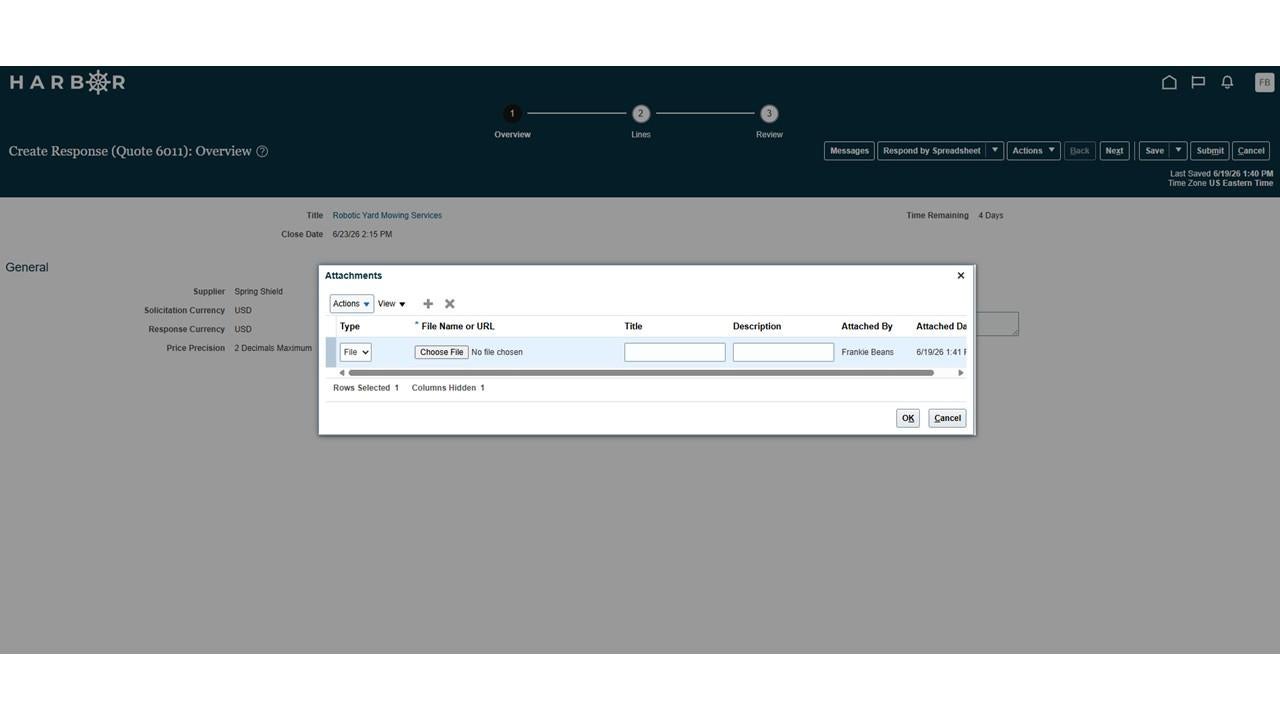
Task: Open the Robotic Yard Mowing Services title link
Action: pos(387,215)
